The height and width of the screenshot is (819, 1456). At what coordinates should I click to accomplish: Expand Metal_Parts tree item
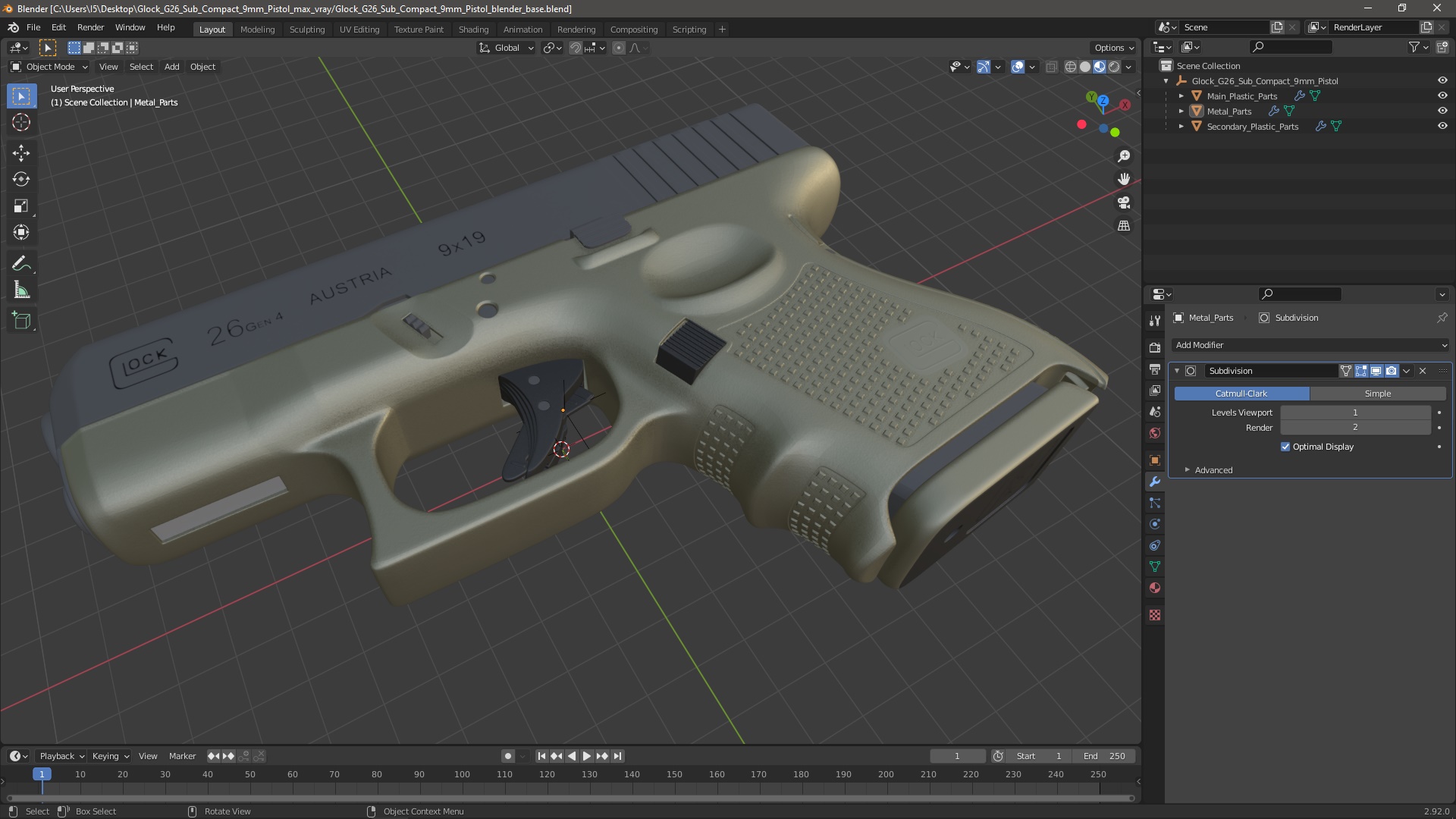click(x=1181, y=111)
